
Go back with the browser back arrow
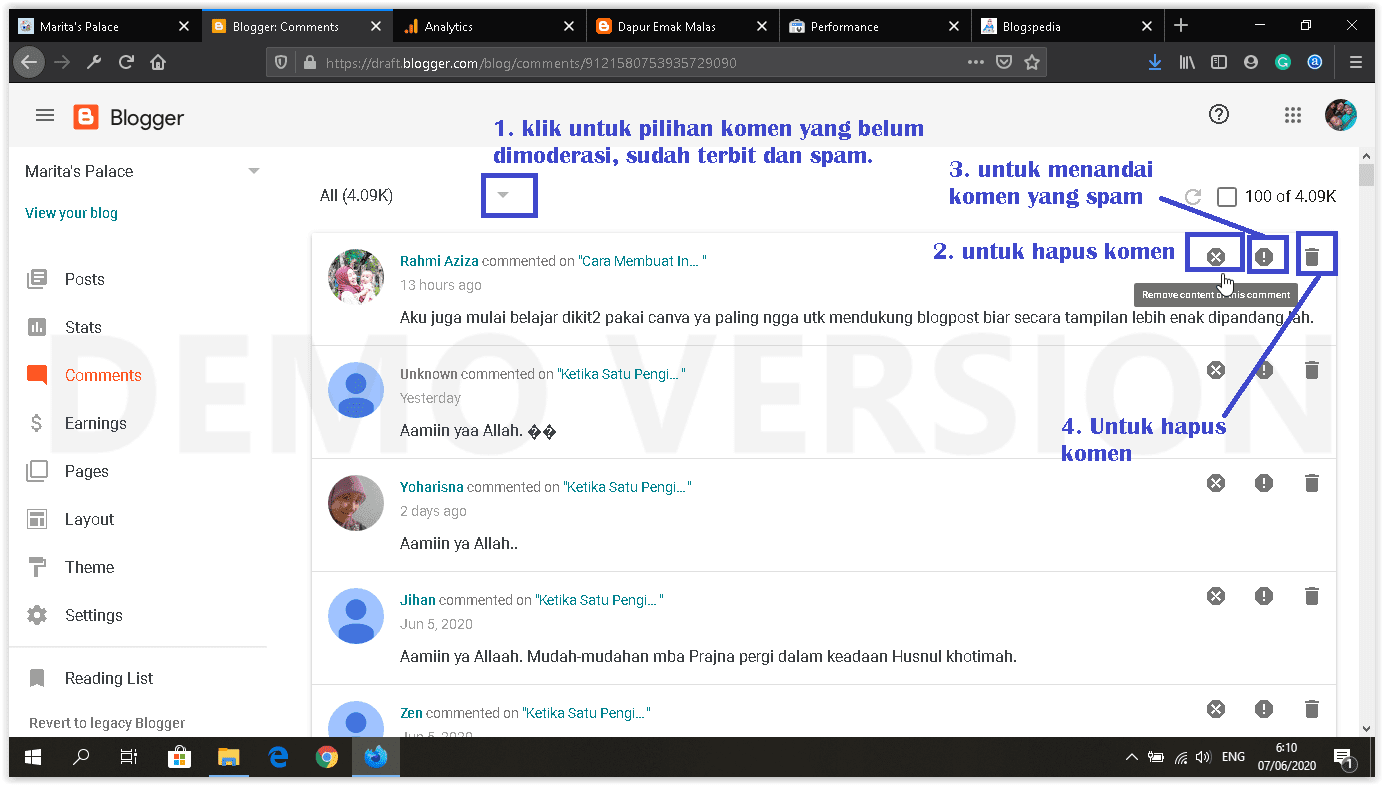(29, 62)
